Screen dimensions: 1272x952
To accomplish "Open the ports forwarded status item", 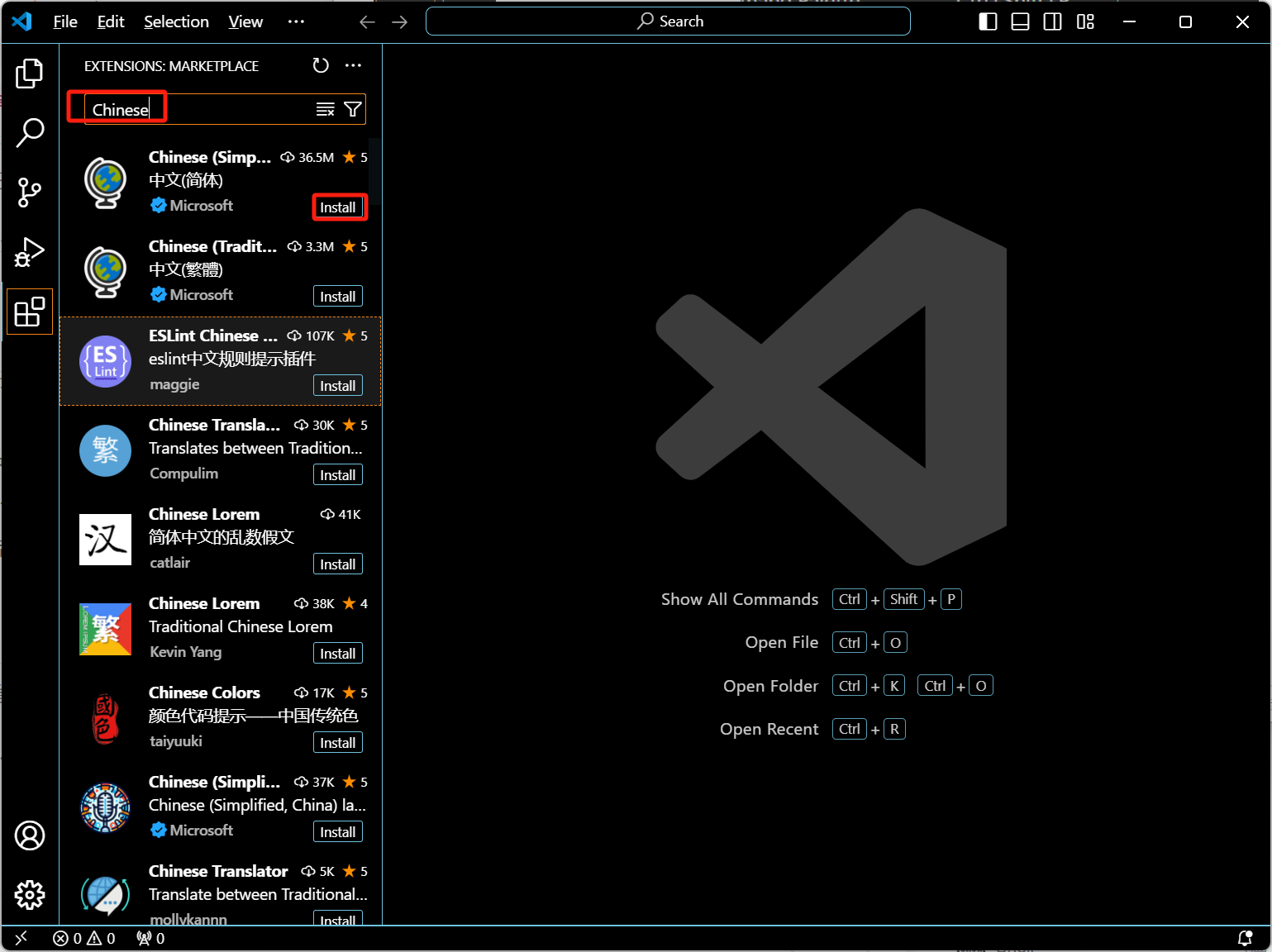I will 150,938.
